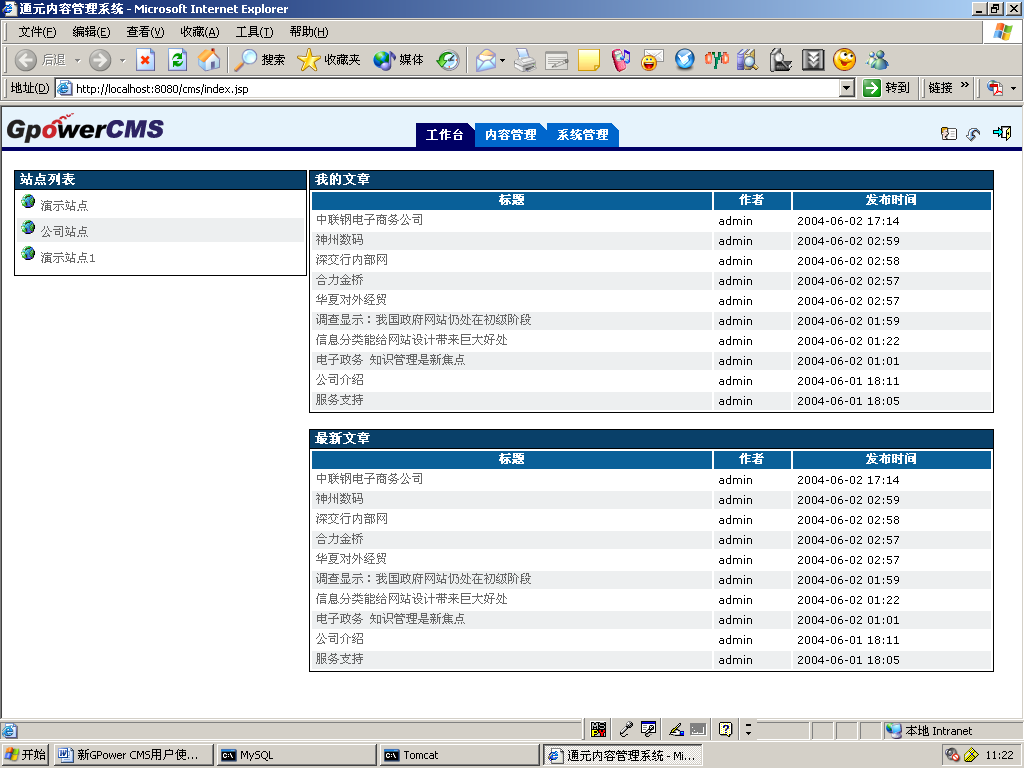Click the 媒体 toolbar icon
1024x768 pixels.
coord(384,60)
